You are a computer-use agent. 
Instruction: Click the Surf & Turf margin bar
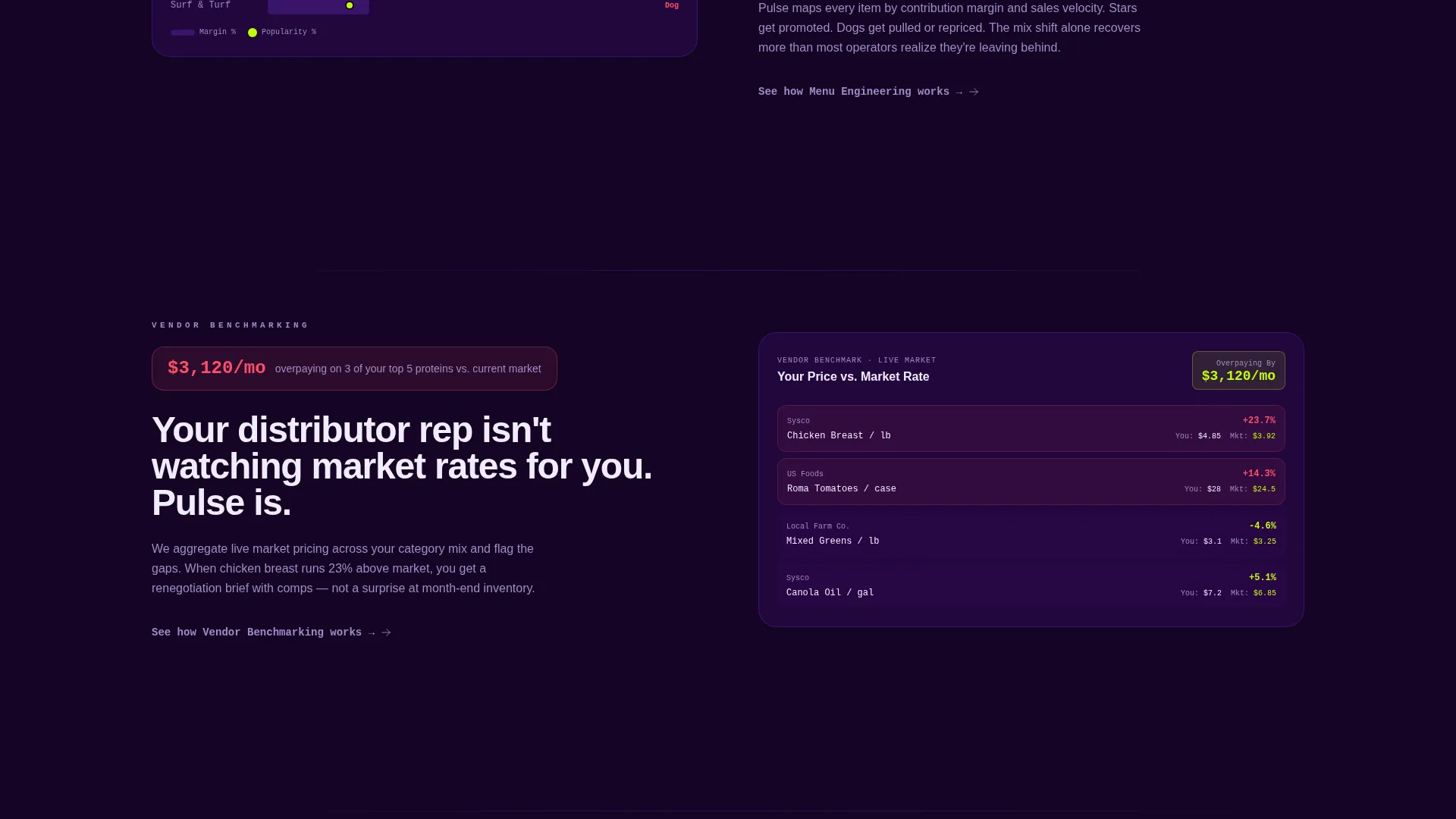pos(318,6)
